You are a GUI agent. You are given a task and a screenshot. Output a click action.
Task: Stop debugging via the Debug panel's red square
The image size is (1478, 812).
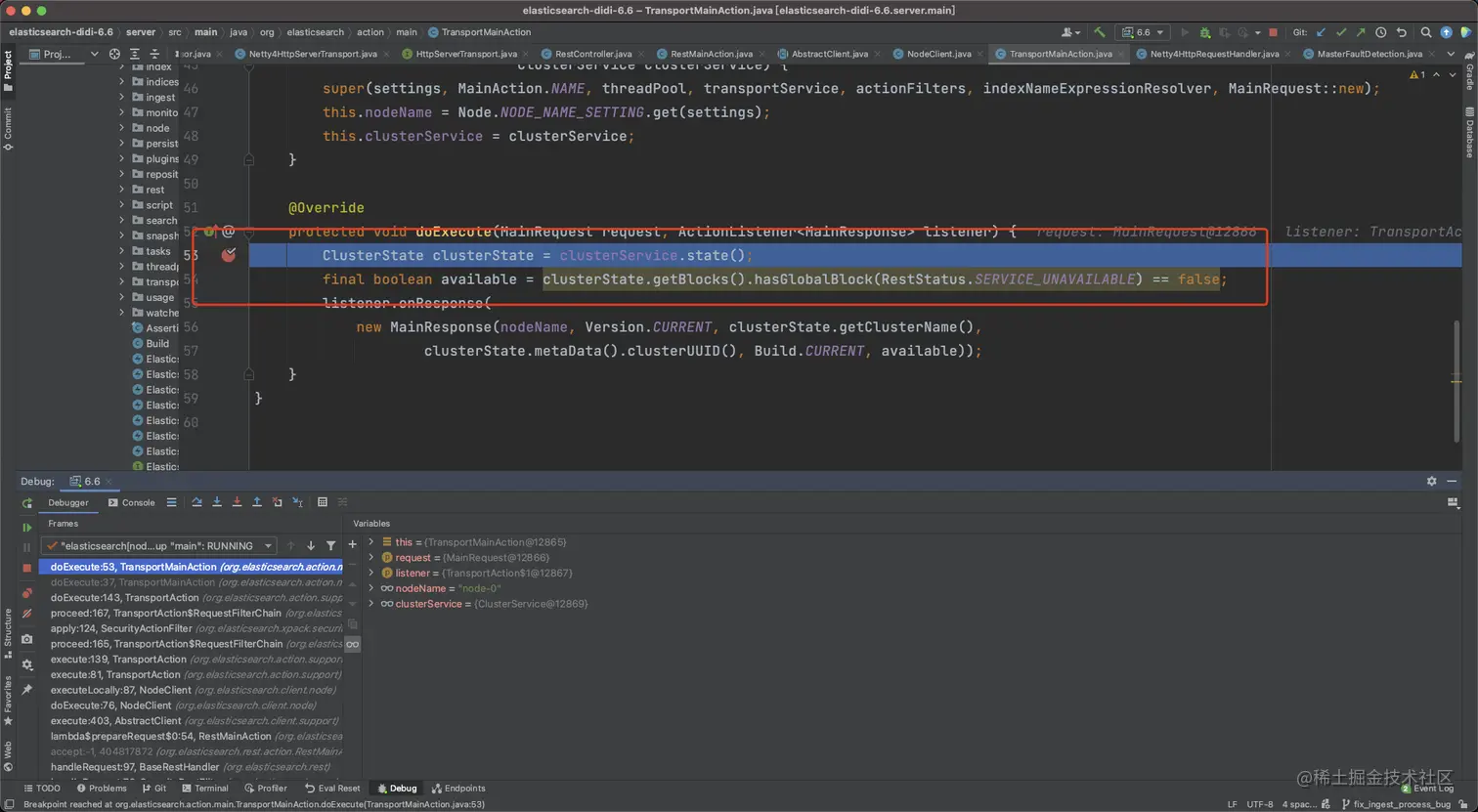(x=26, y=568)
